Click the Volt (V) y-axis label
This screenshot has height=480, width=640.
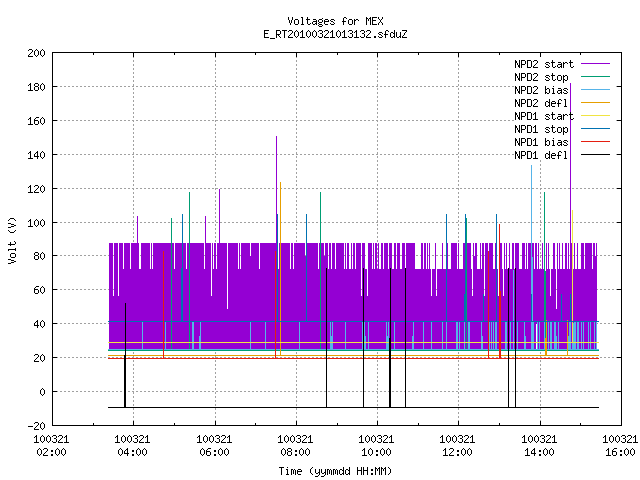point(12,240)
